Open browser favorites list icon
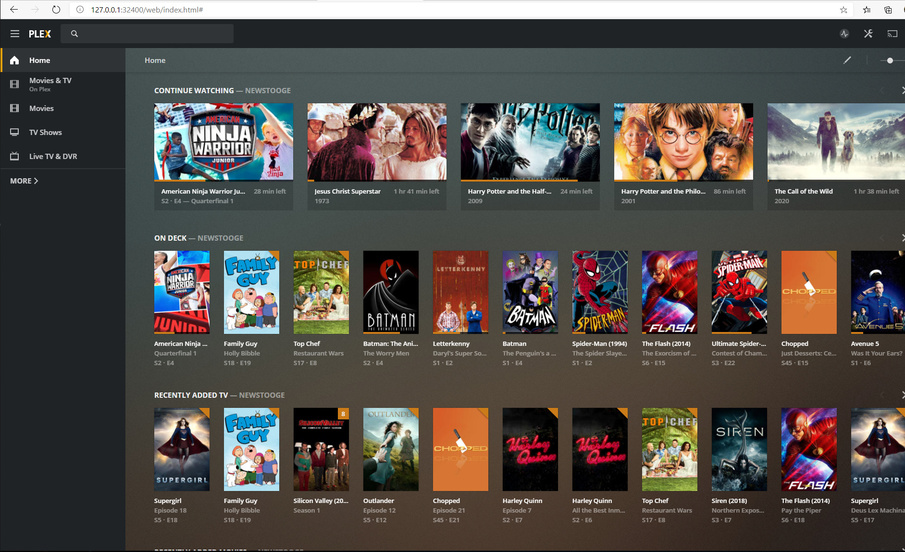The height and width of the screenshot is (552, 905). (866, 10)
